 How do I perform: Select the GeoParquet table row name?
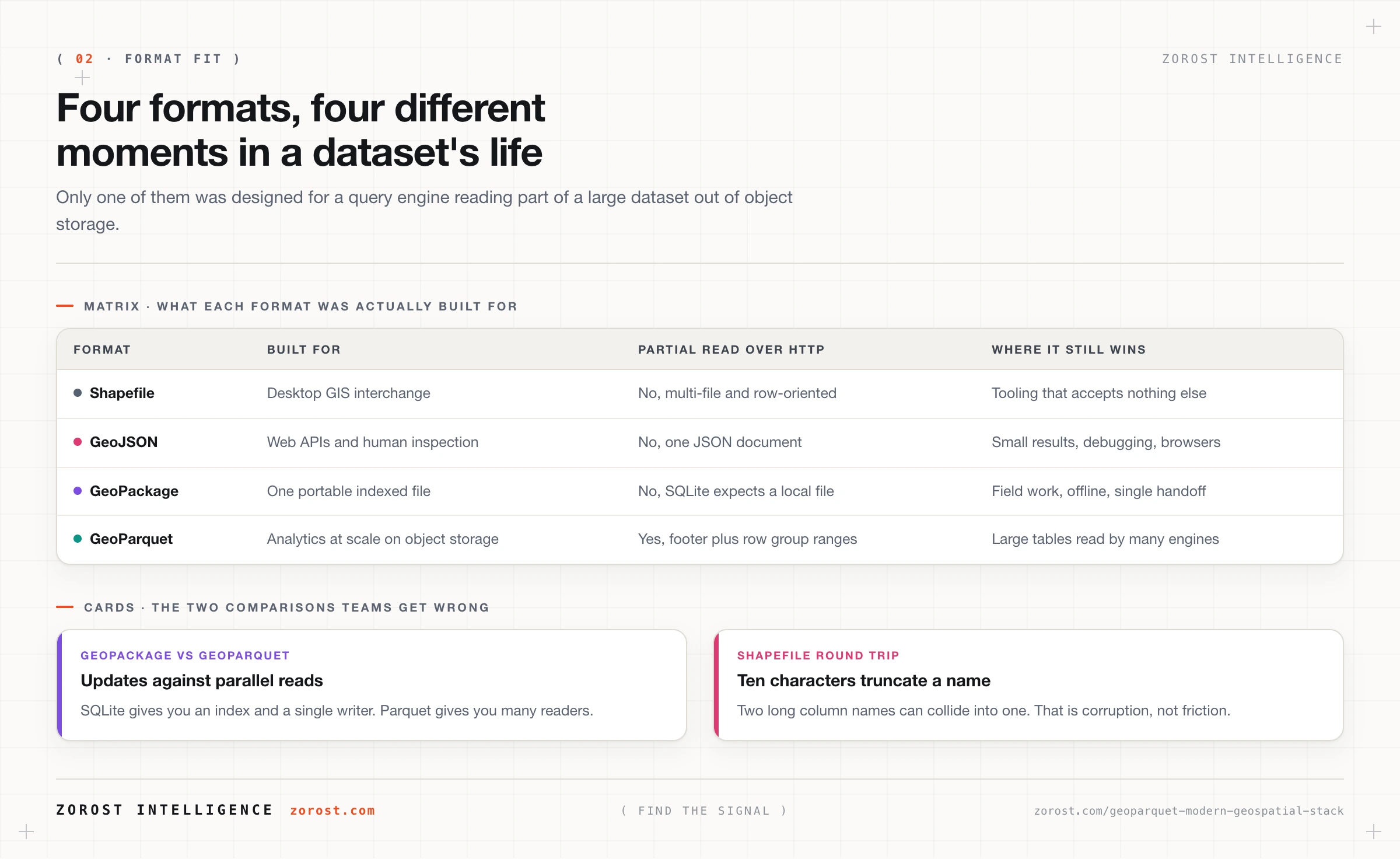pos(131,539)
